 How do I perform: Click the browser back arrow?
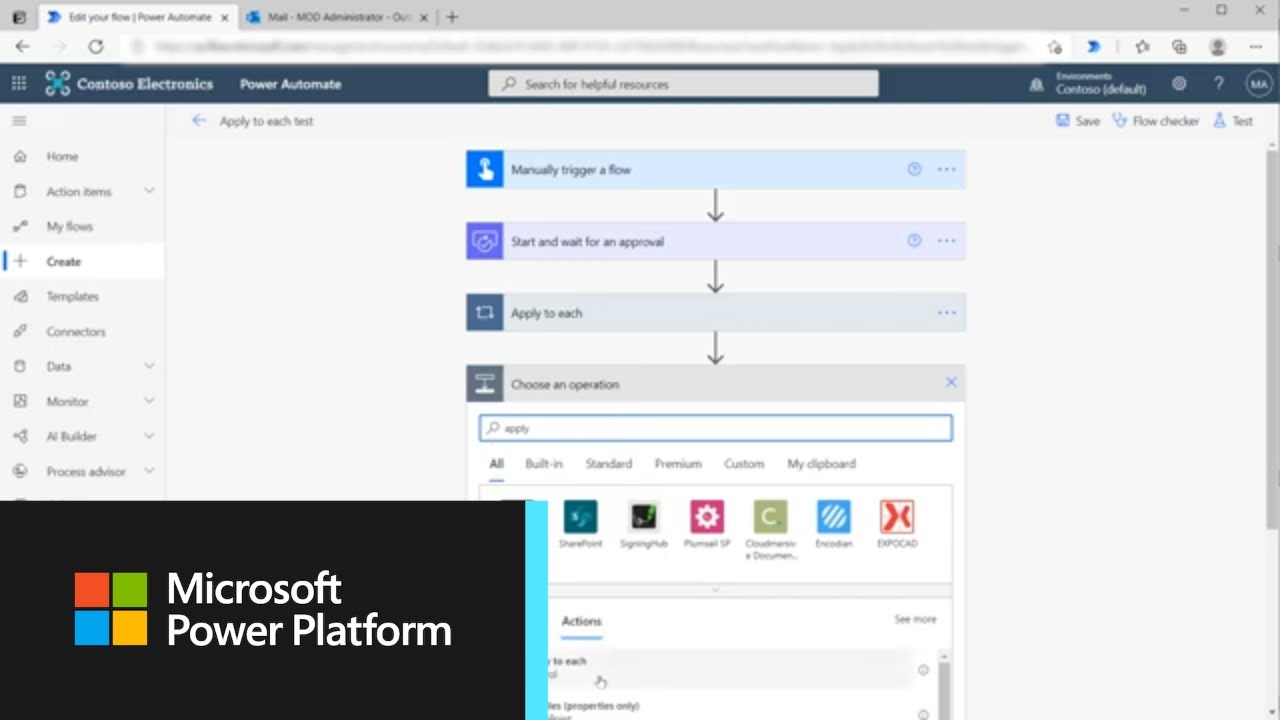pos(23,46)
